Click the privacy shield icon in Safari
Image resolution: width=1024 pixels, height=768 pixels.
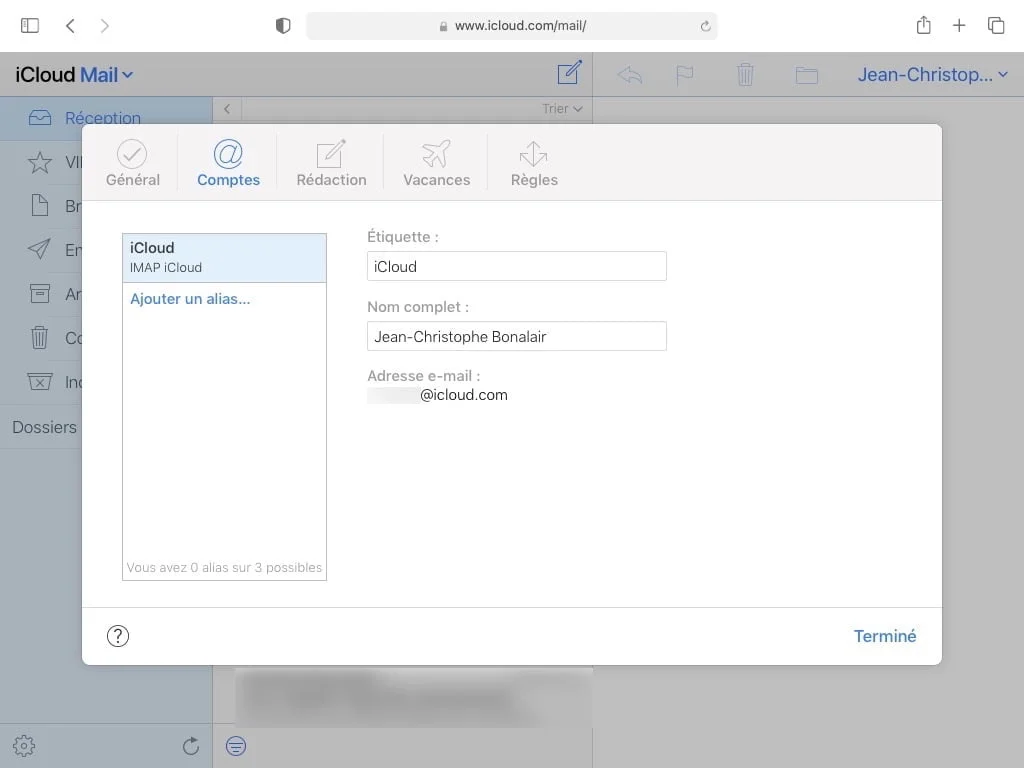[x=283, y=25]
